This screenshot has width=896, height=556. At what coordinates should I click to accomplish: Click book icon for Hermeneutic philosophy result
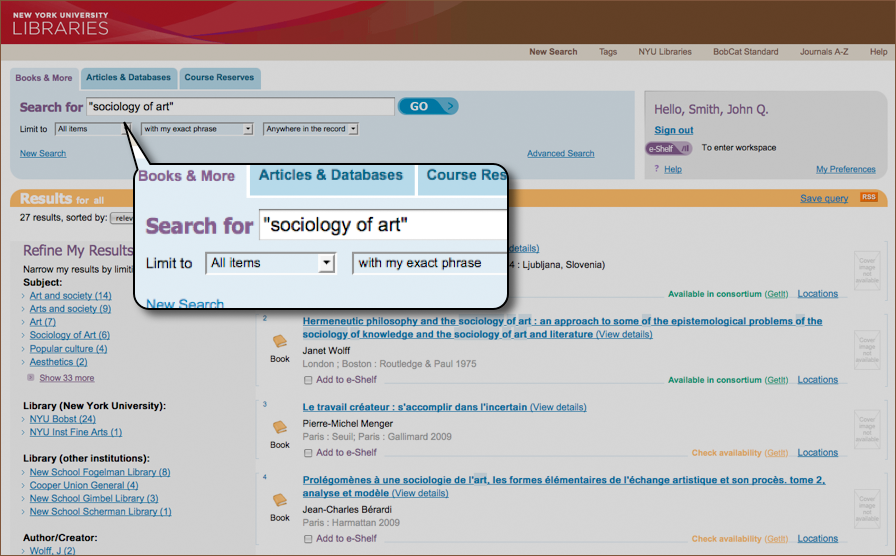click(279, 341)
